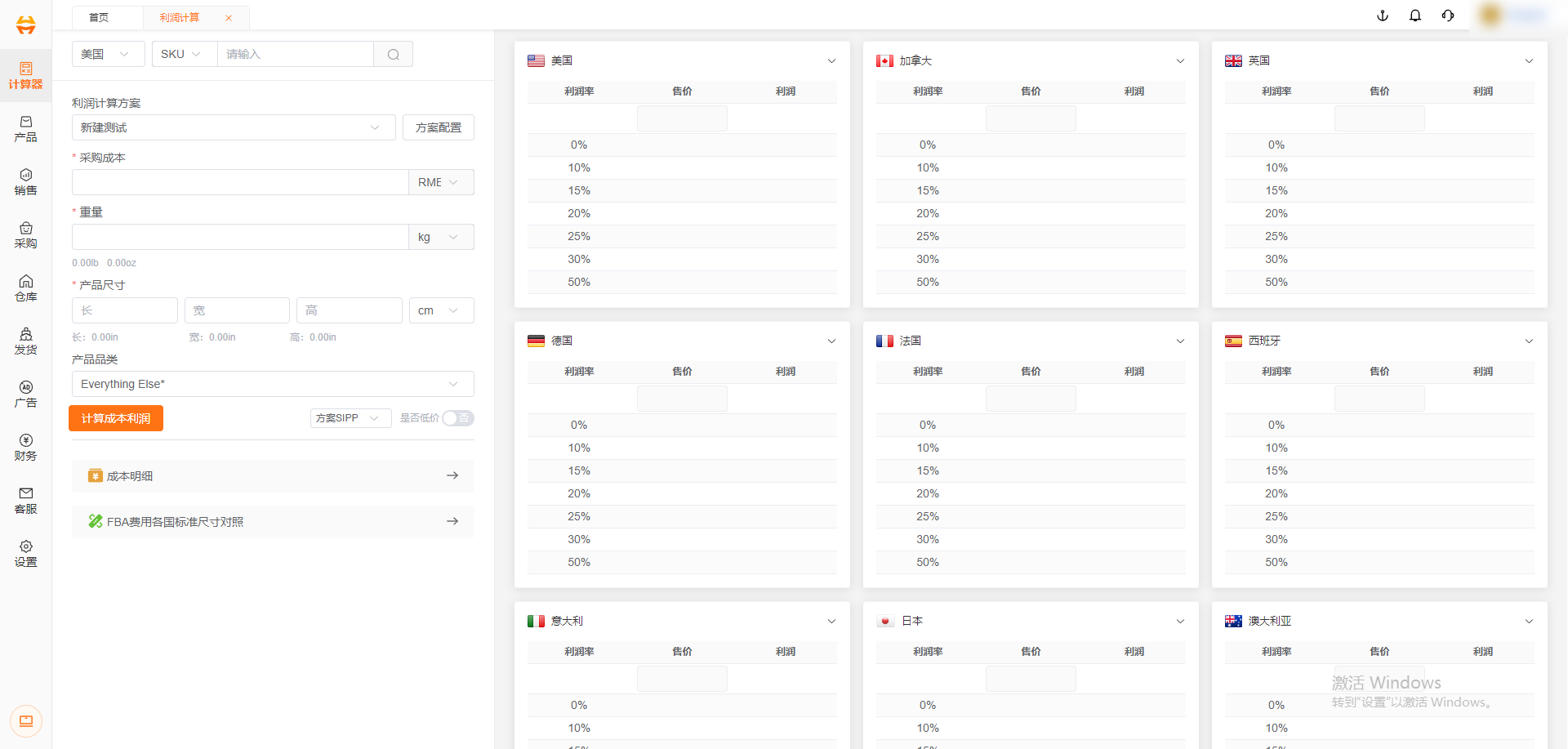
Task: Collapse the 加拿大 panel chevron
Action: [x=1180, y=61]
